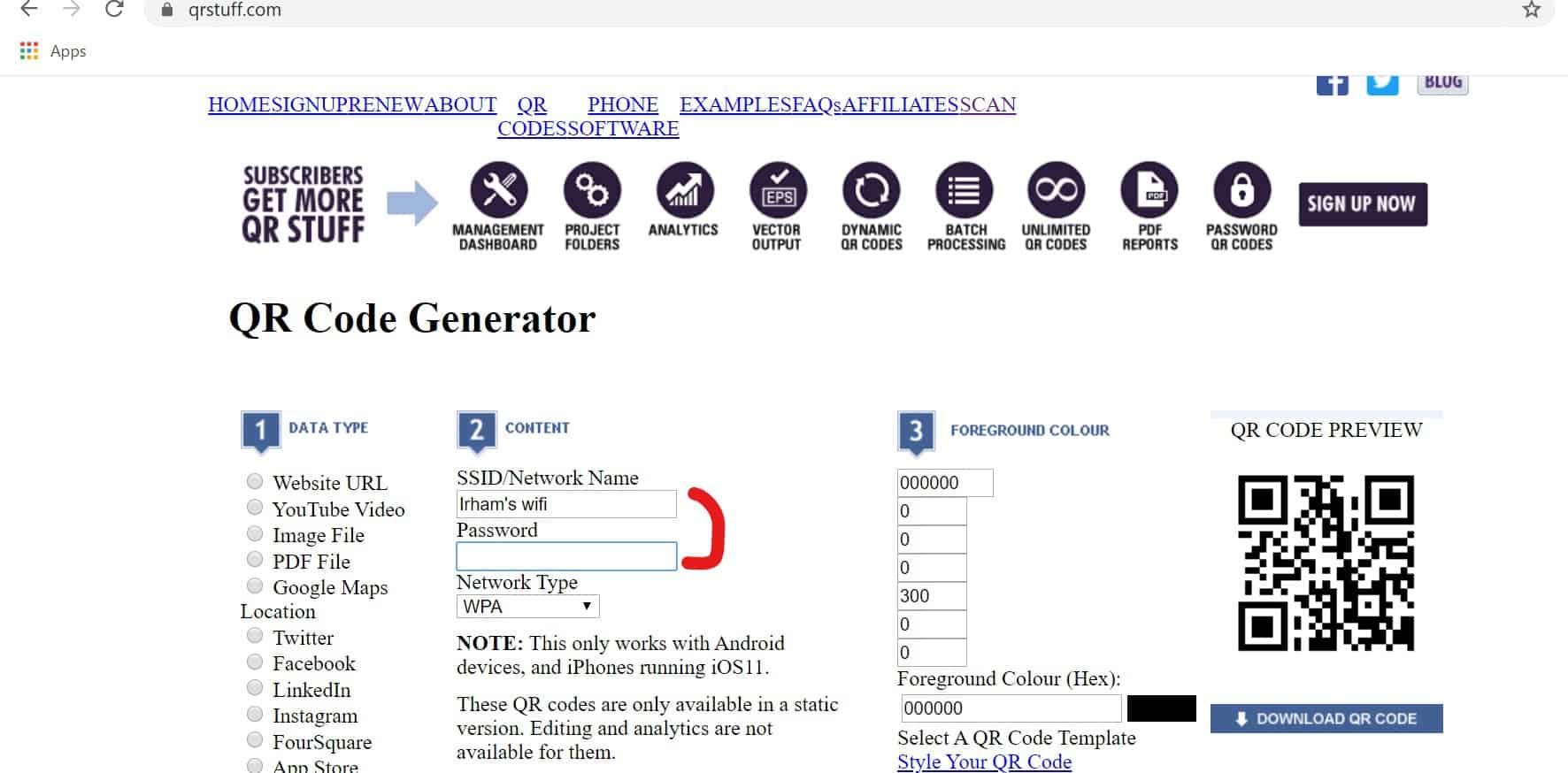Open the SIGNUP navigation link
The height and width of the screenshot is (773, 1568).
coord(310,104)
